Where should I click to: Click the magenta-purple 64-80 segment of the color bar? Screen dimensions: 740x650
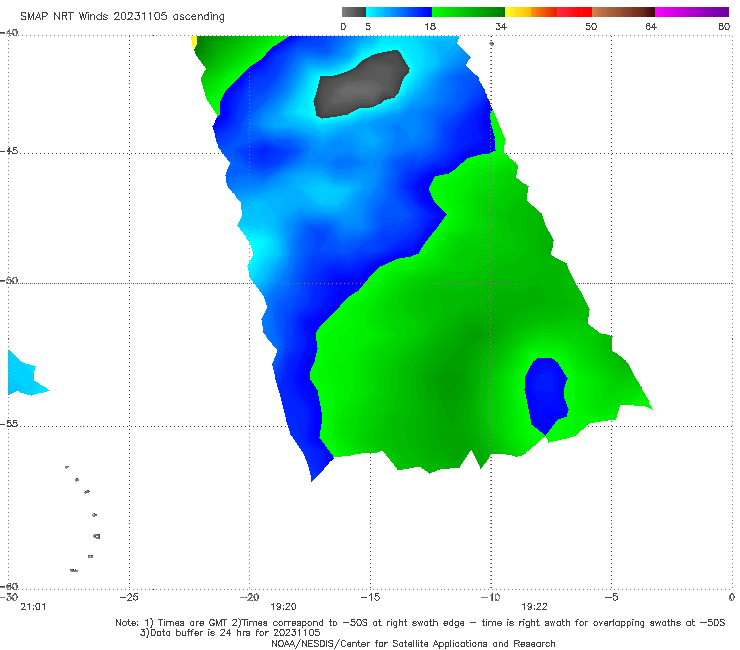pyautogui.click(x=692, y=12)
